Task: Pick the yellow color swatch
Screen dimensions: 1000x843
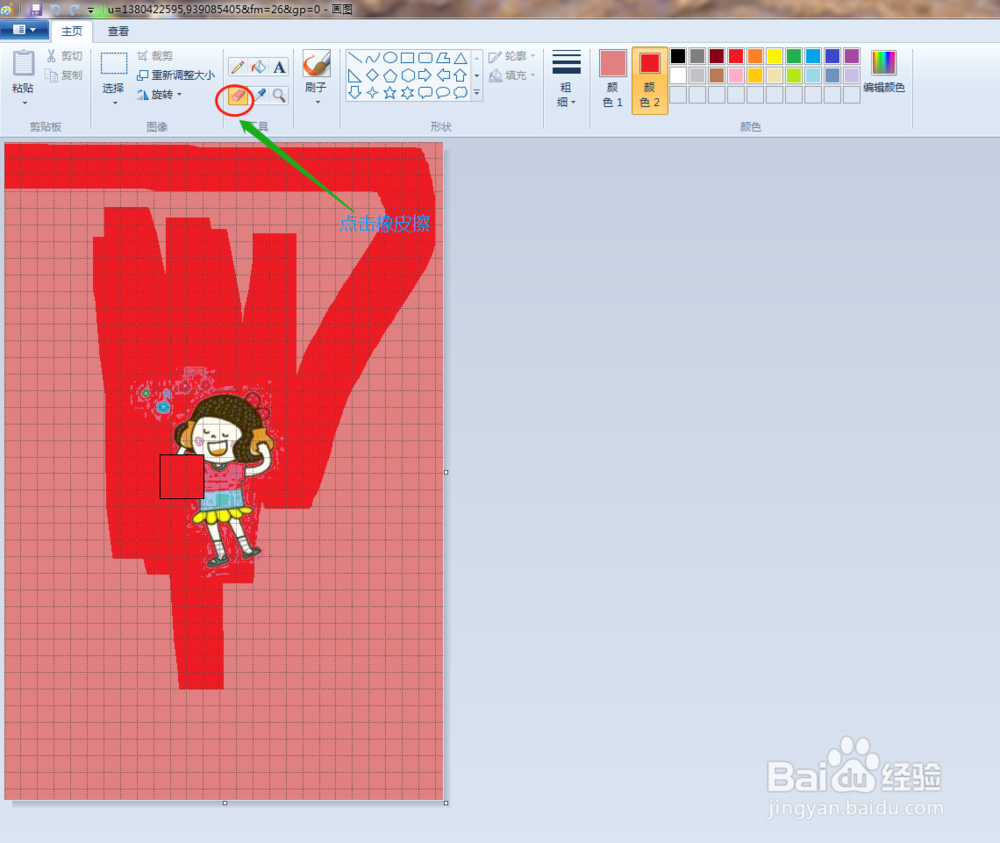Action: coord(774,56)
